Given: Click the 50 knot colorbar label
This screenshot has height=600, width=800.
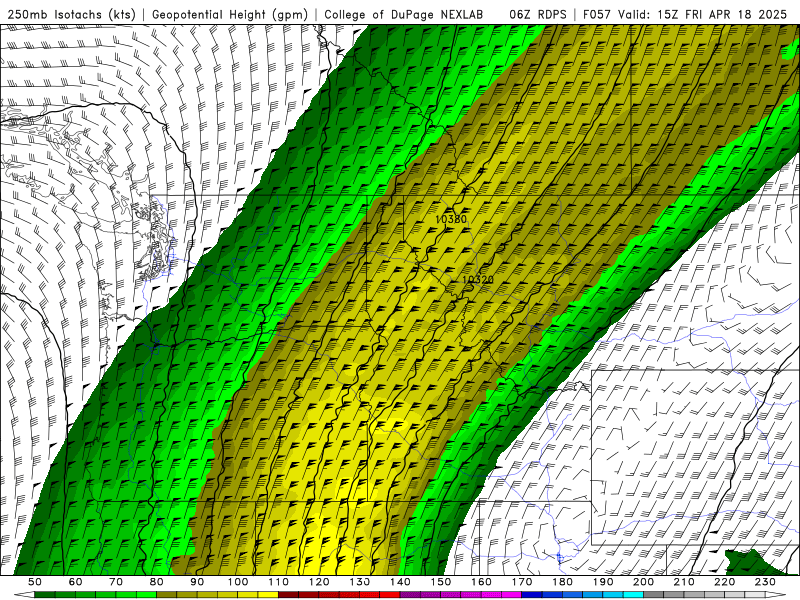Looking at the screenshot, I should pyautogui.click(x=35, y=582).
